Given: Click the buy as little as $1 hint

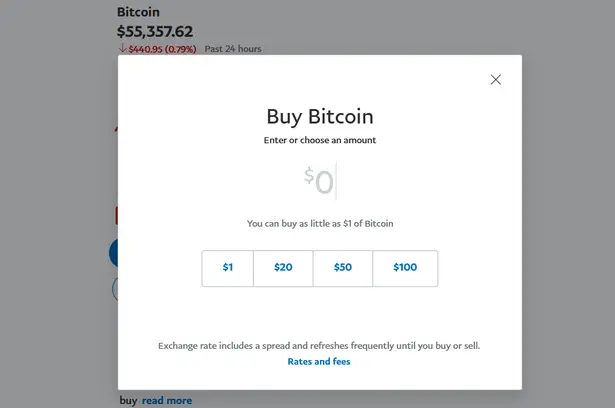Looking at the screenshot, I should click(x=320, y=224).
